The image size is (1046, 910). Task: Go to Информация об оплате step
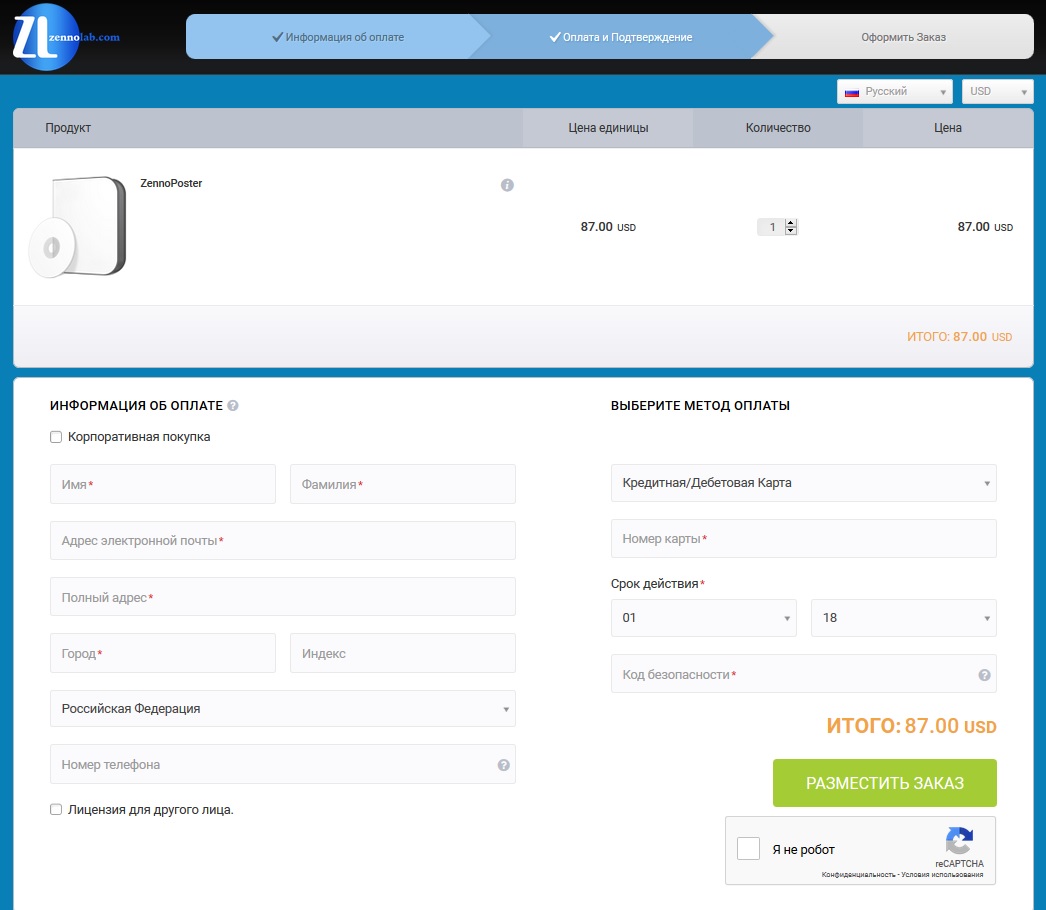coord(338,37)
